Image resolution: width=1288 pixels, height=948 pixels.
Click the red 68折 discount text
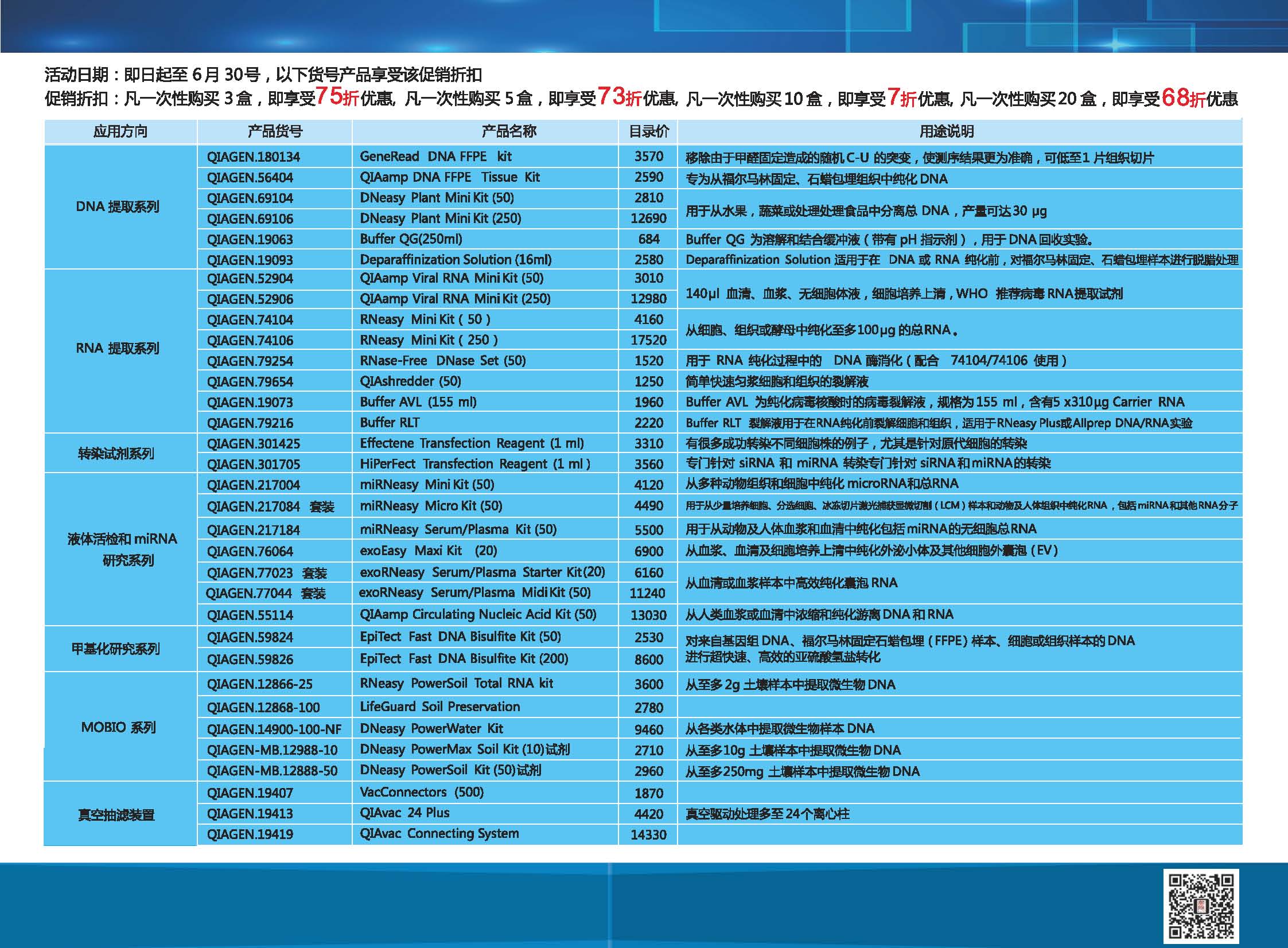pyautogui.click(x=1183, y=97)
